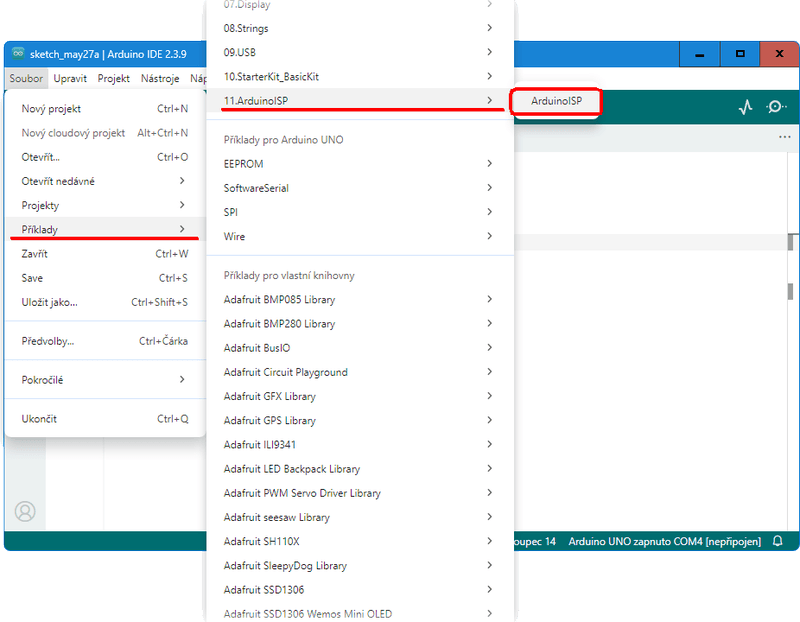Expand the Pokročilé submenu
The height and width of the screenshot is (622, 800).
(105, 380)
